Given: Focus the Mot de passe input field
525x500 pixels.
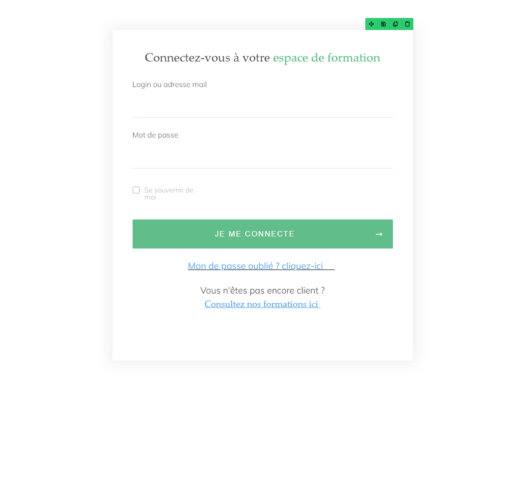Looking at the screenshot, I should pyautogui.click(x=262, y=156).
